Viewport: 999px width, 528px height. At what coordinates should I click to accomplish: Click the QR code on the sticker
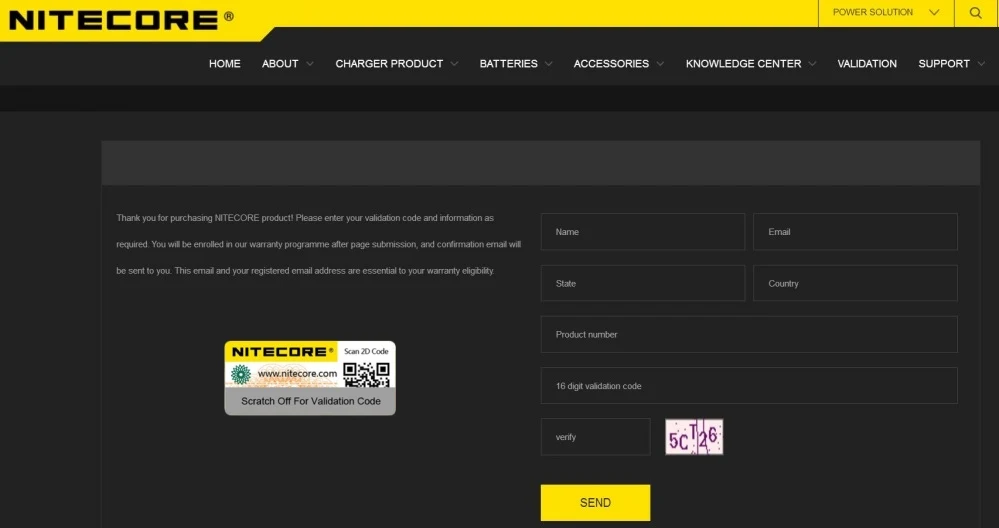pos(366,375)
